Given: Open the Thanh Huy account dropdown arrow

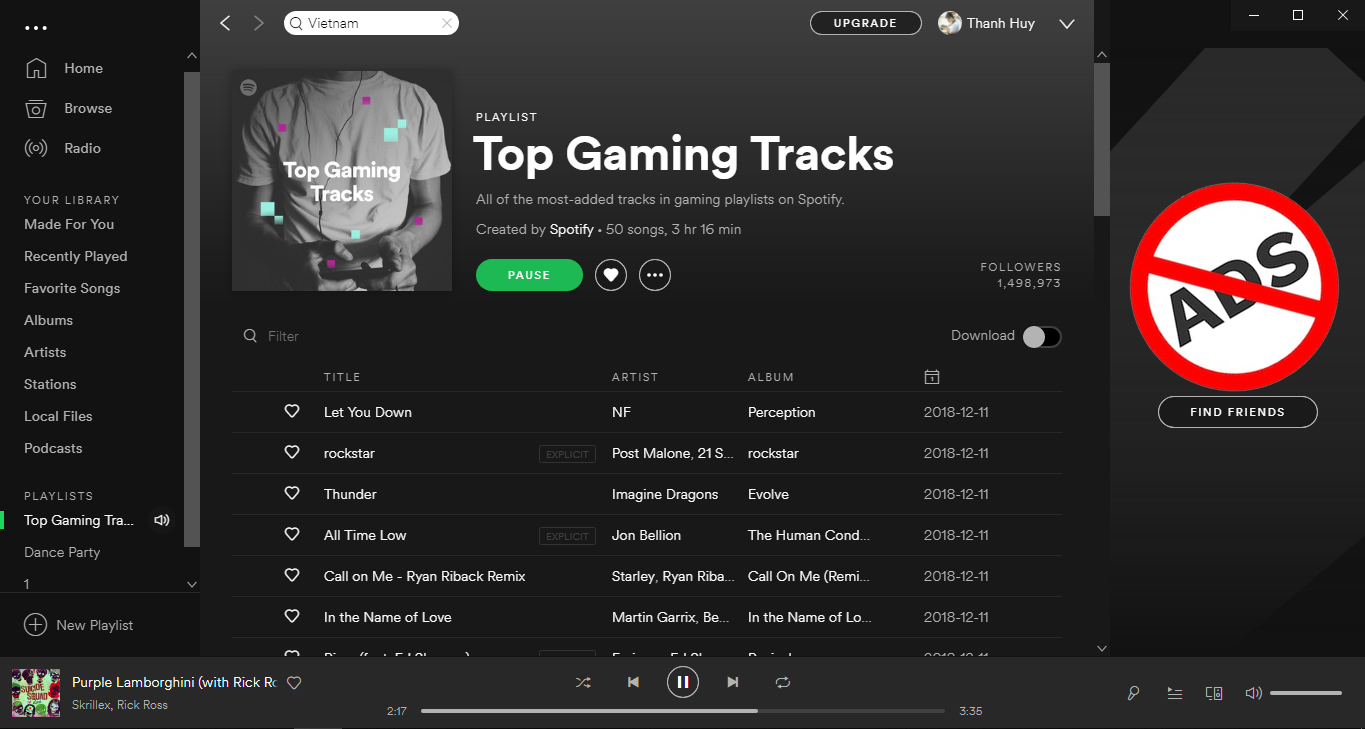Looking at the screenshot, I should (1066, 24).
